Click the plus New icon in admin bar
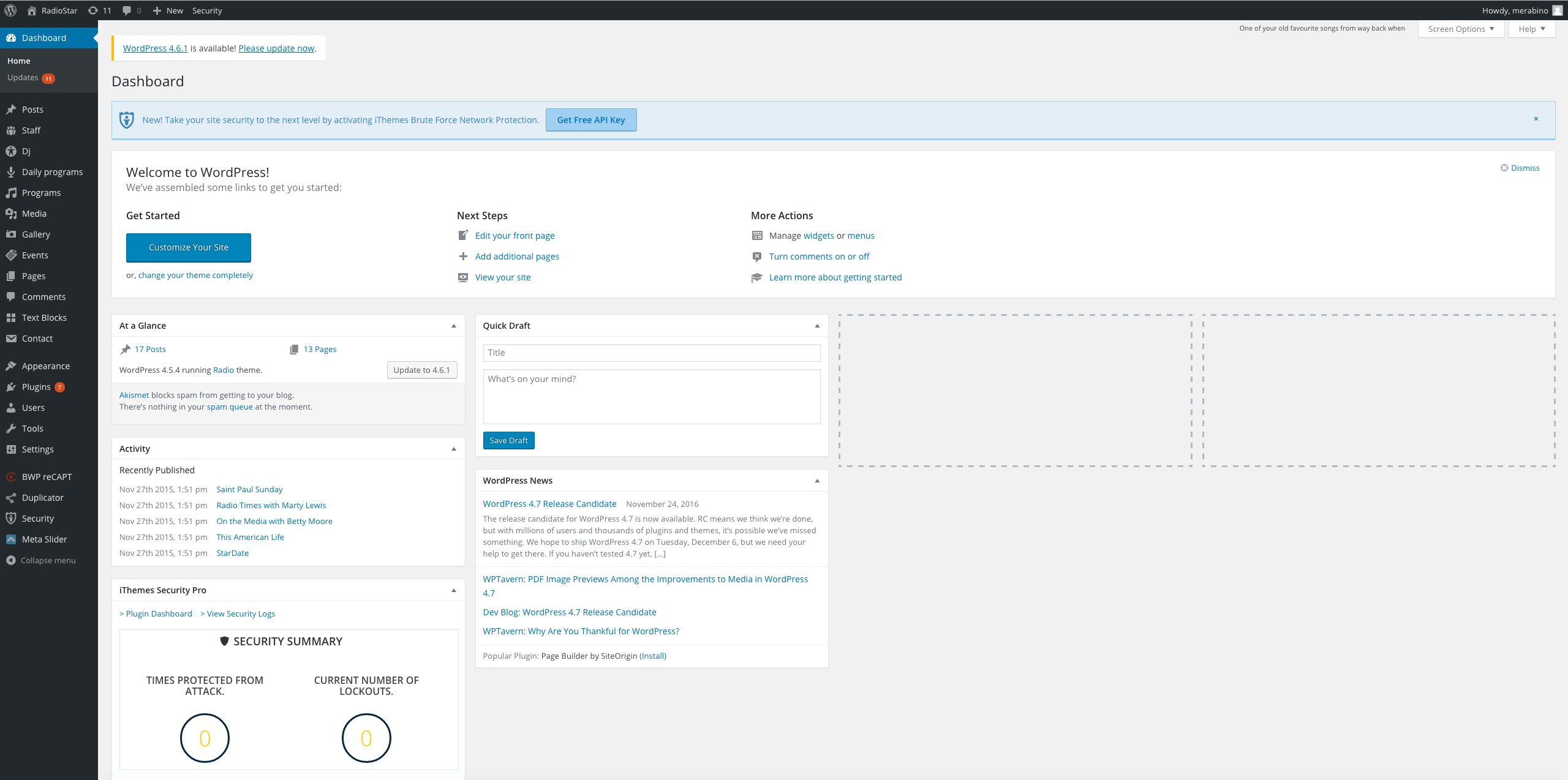 point(157,10)
